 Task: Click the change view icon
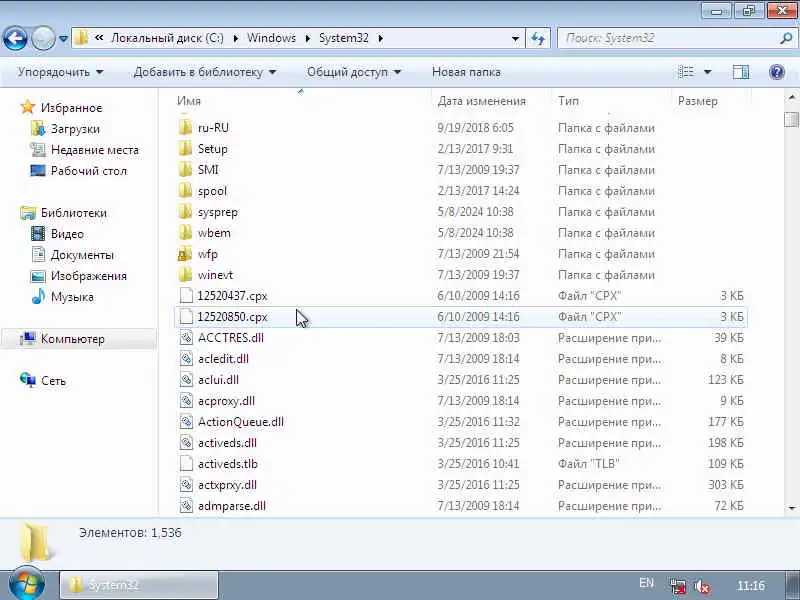(x=686, y=72)
